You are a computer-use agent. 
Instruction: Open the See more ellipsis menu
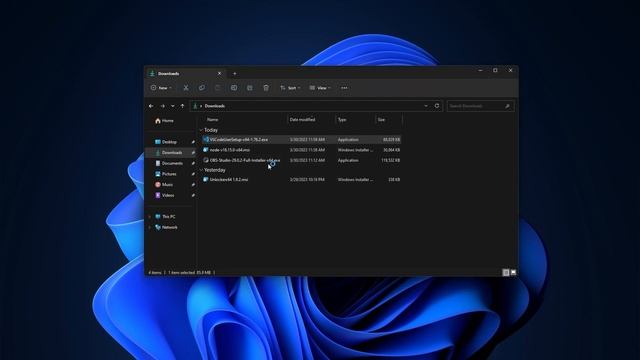pyautogui.click(x=344, y=88)
